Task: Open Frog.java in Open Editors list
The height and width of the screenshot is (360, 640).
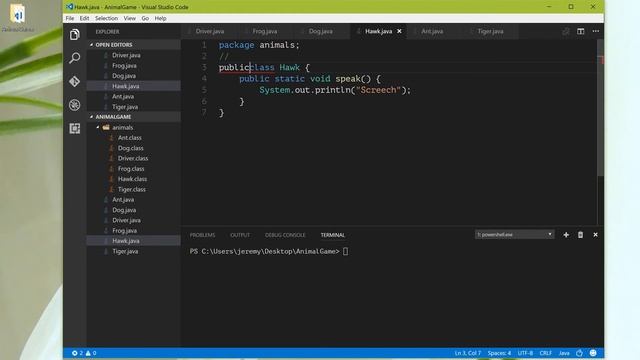Action: pyautogui.click(x=133, y=65)
